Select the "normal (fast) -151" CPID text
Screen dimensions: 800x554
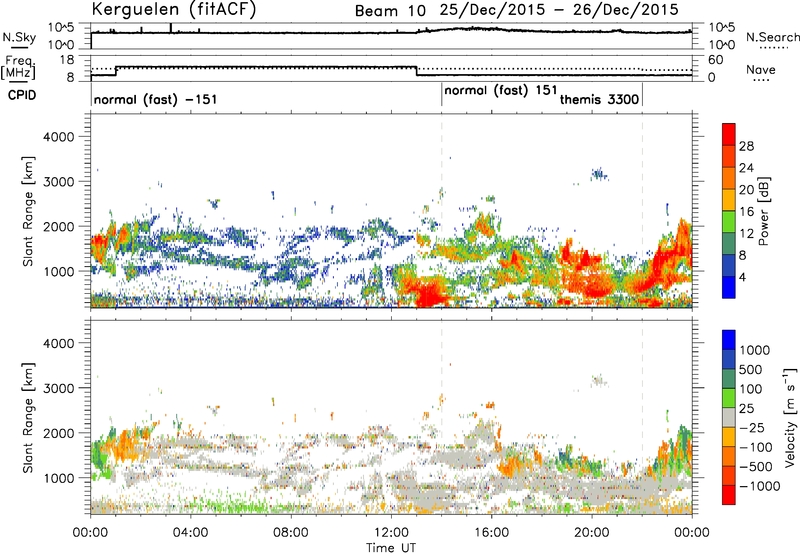pyautogui.click(x=156, y=99)
